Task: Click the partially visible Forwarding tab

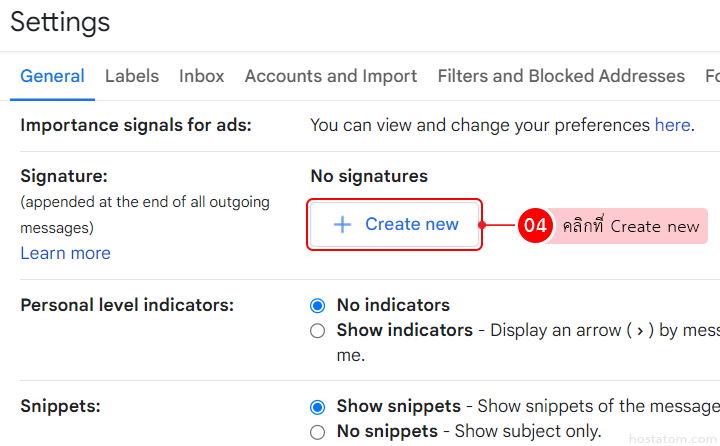Action: [711, 76]
